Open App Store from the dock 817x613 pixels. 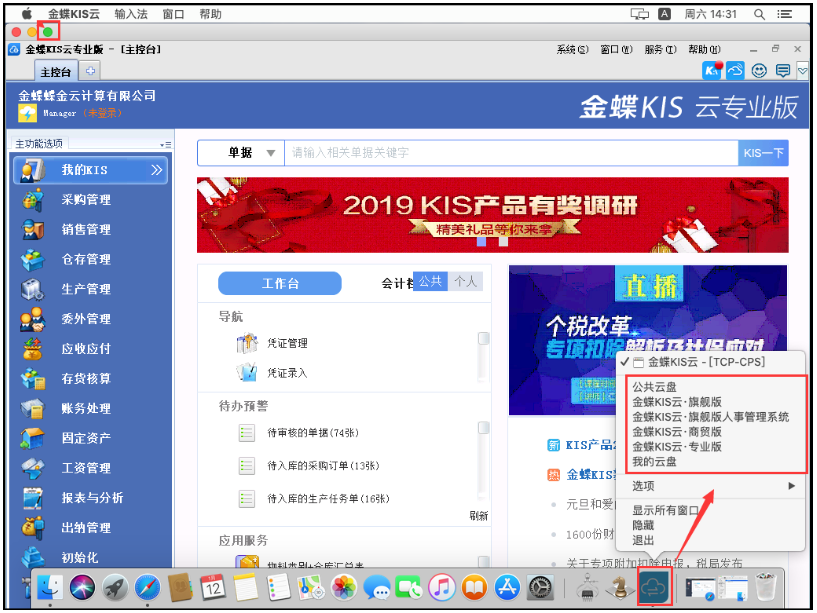pos(507,588)
